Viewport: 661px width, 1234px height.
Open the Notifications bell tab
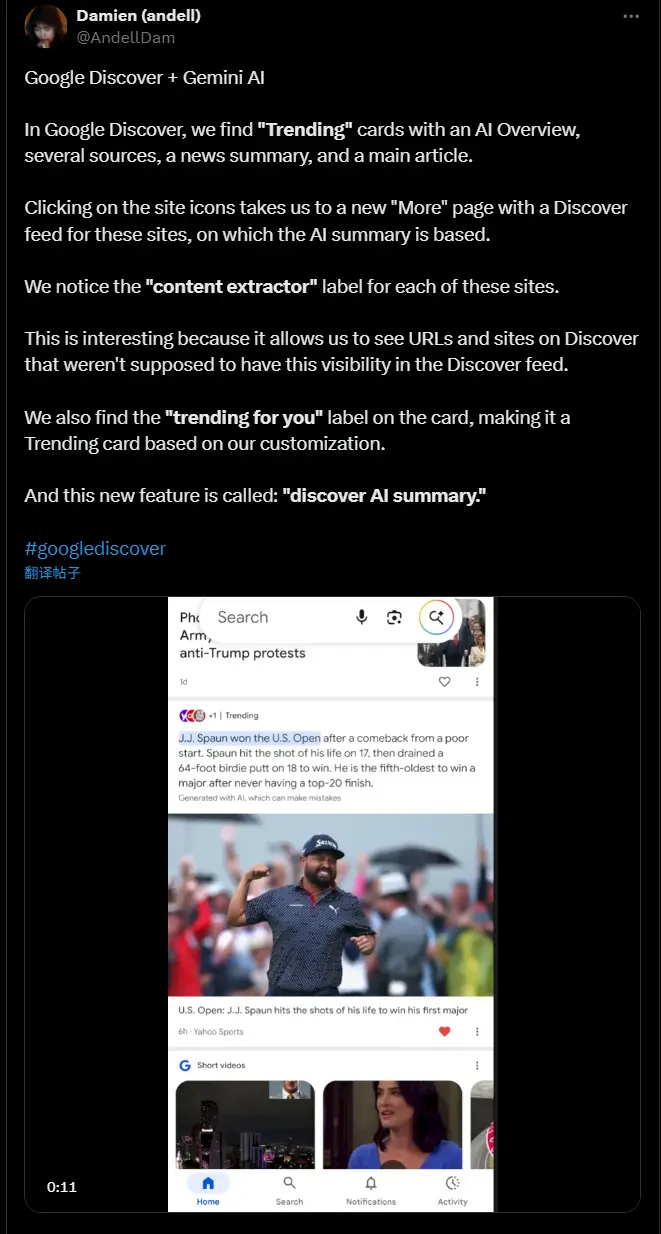pyautogui.click(x=371, y=1190)
